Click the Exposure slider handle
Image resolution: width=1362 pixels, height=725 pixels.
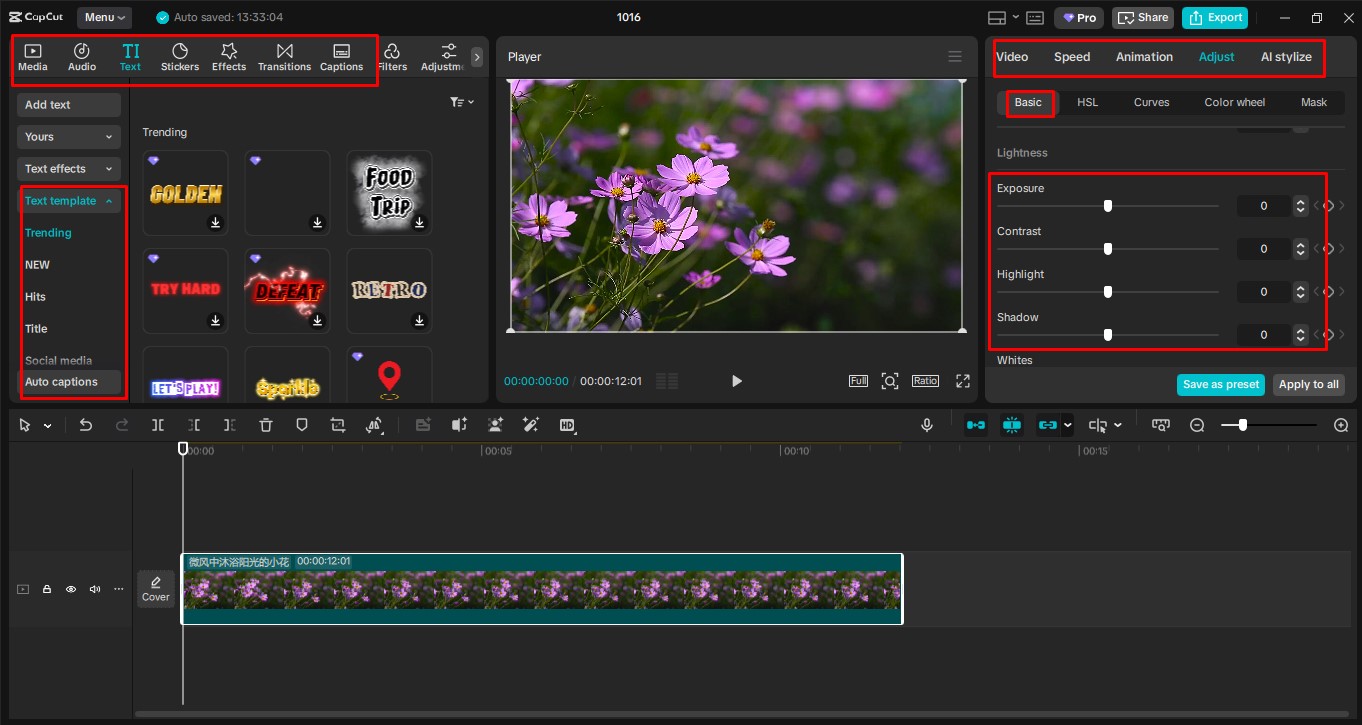(x=1108, y=206)
